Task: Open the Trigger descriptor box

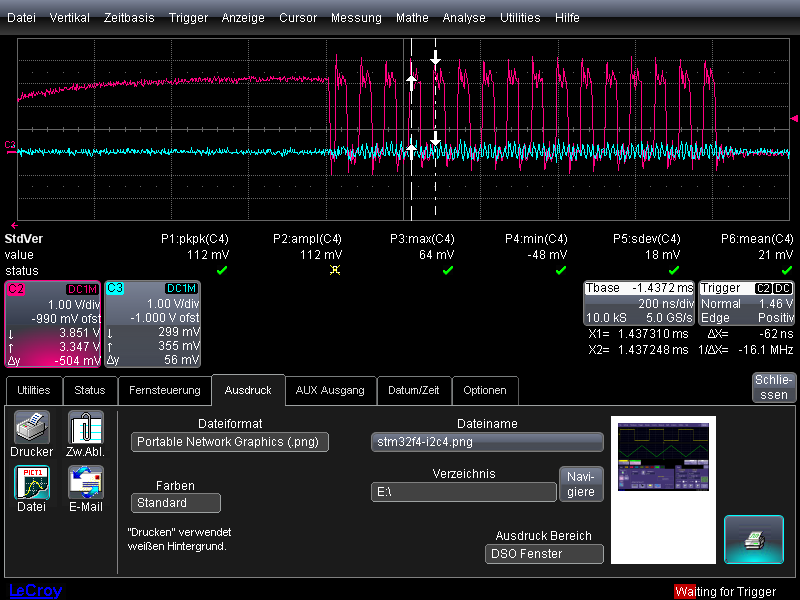Action: (x=746, y=303)
